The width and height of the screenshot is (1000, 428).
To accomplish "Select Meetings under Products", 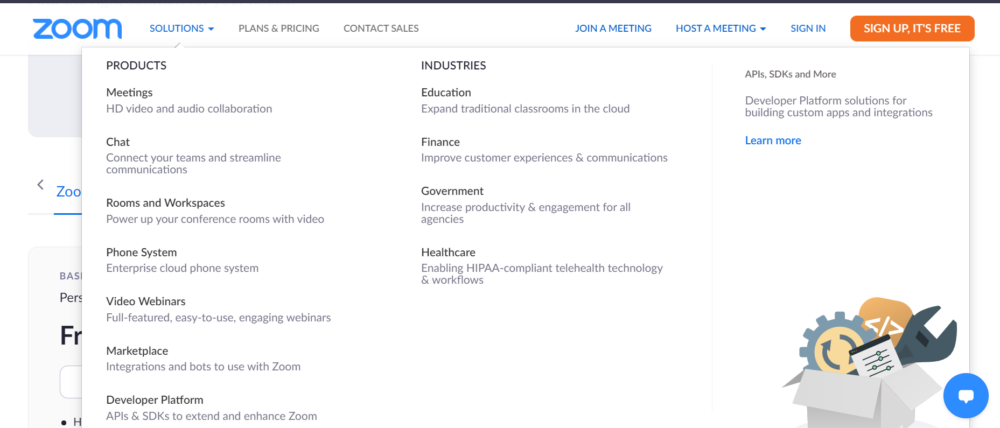I will tap(129, 92).
